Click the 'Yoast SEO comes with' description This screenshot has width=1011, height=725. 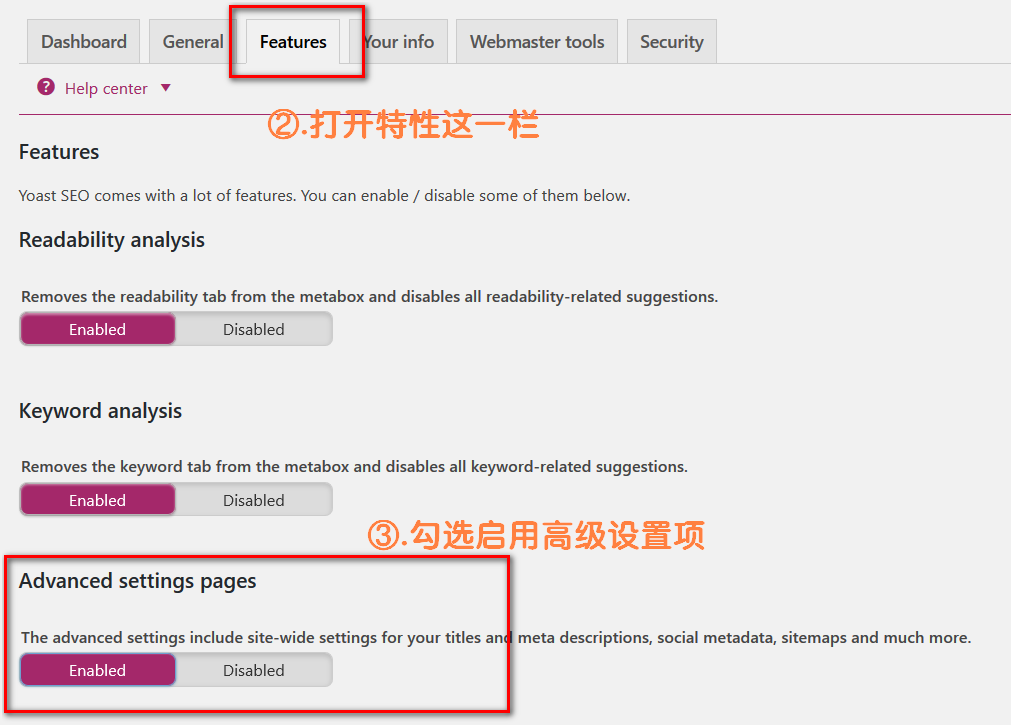click(x=324, y=196)
